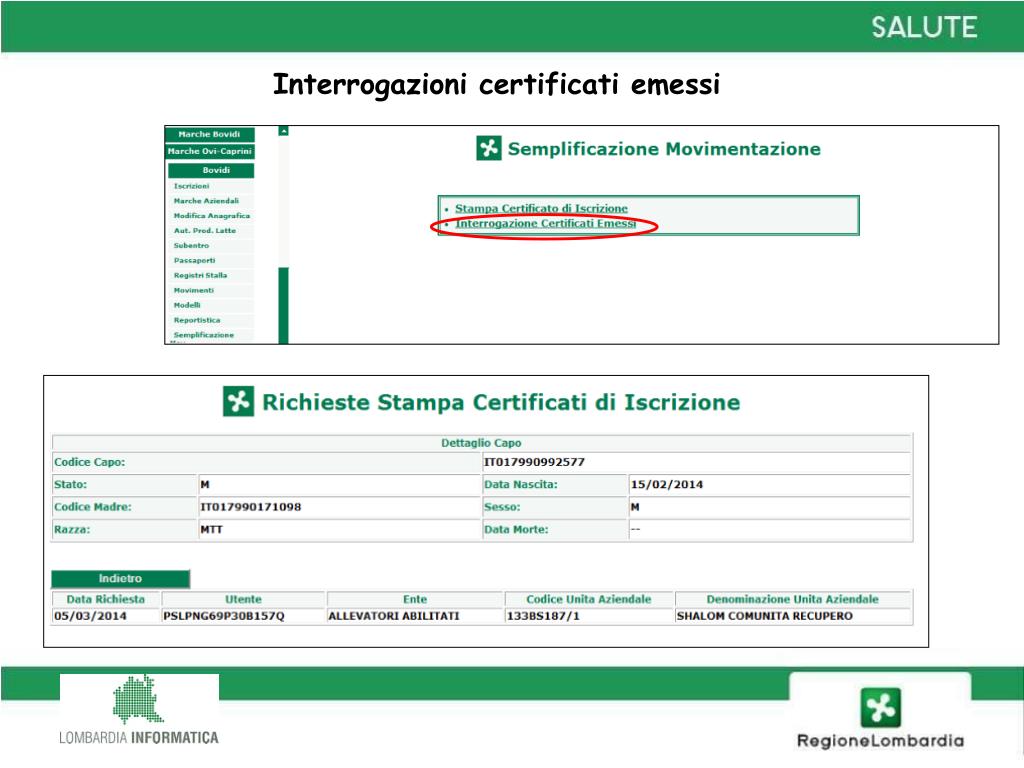The height and width of the screenshot is (768, 1024).
Task: Open Modifica Anagrafica sidebar item
Action: click(x=211, y=216)
